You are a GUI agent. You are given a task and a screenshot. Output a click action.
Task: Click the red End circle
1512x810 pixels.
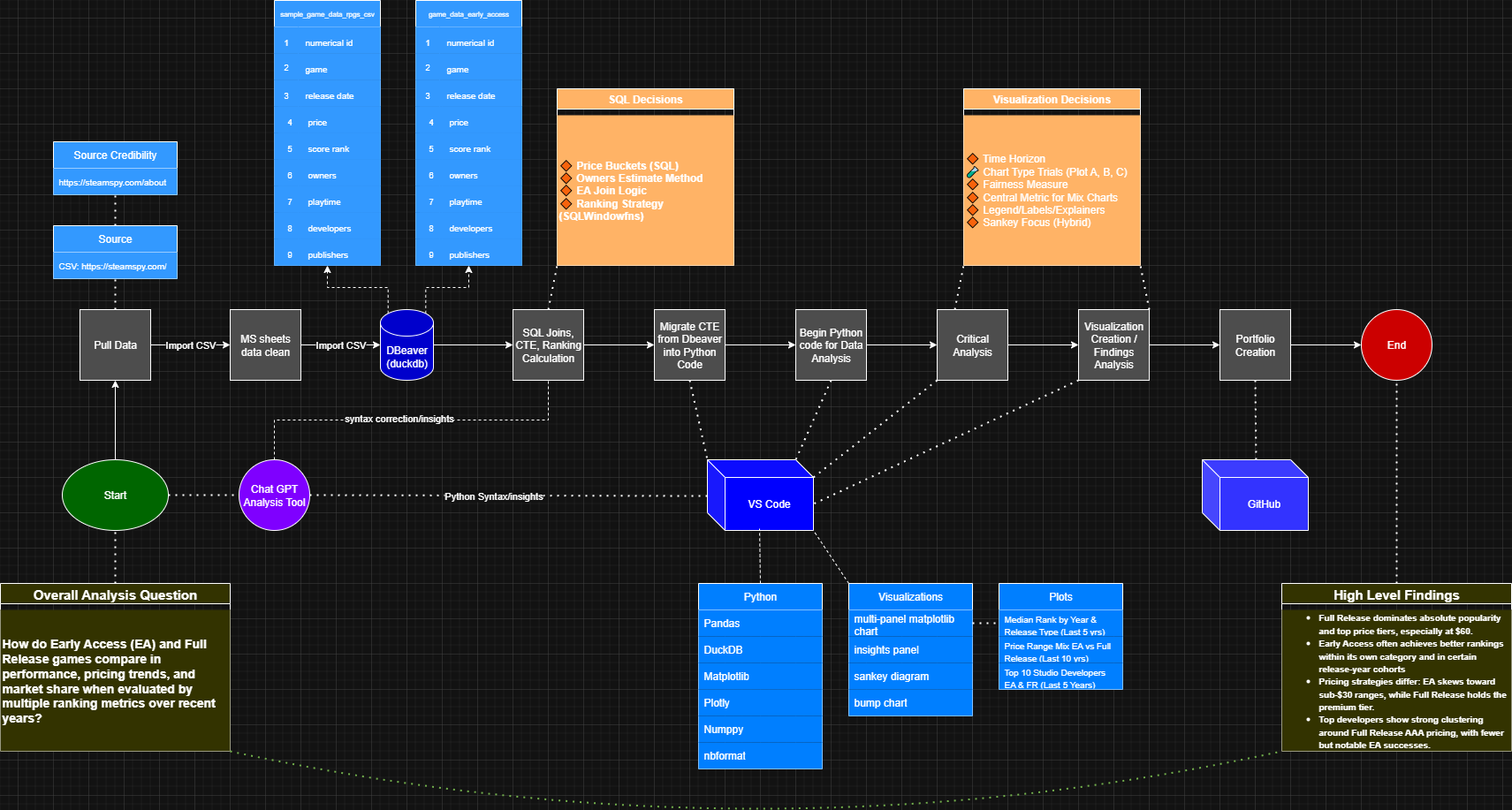[1396, 345]
